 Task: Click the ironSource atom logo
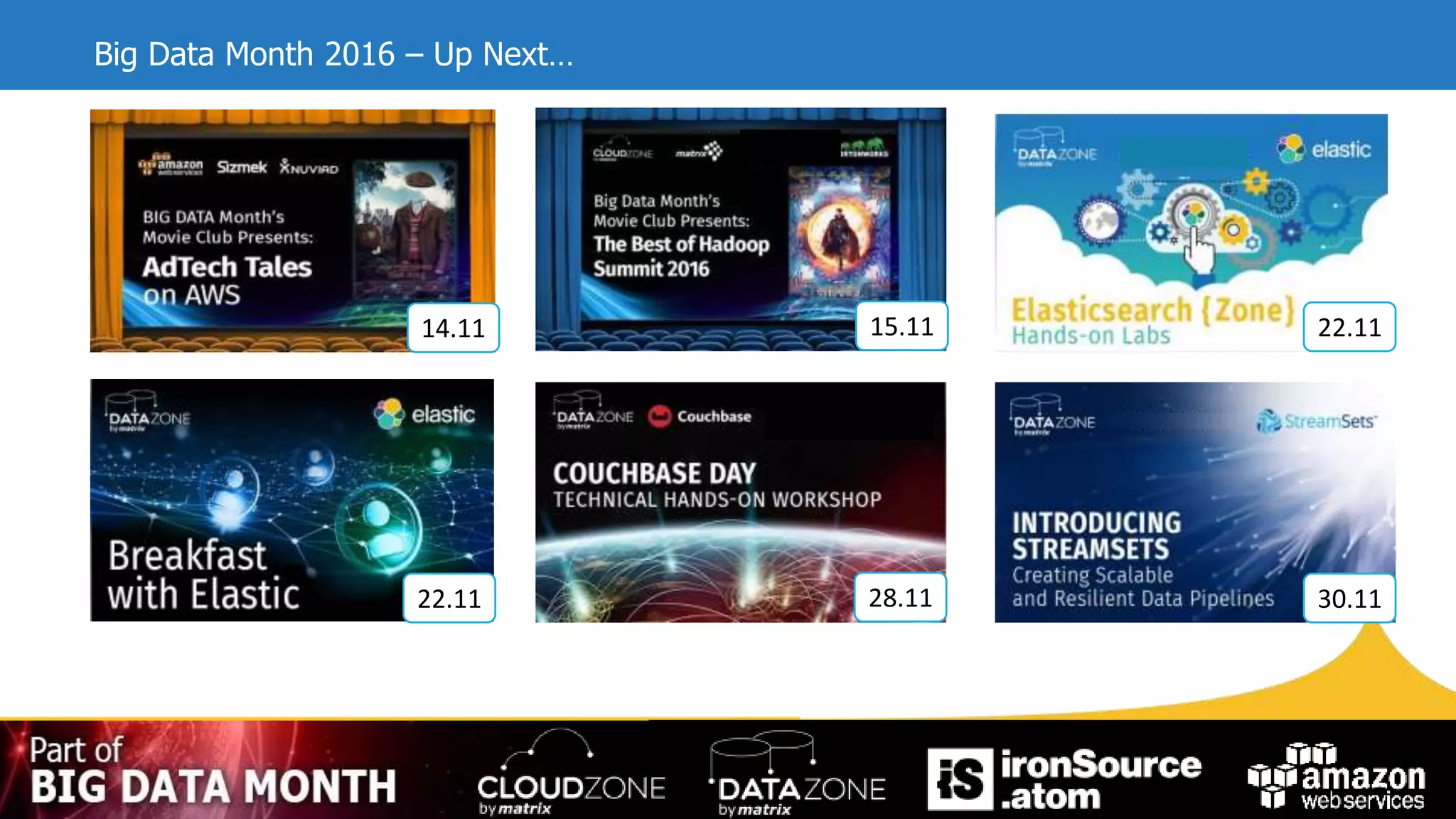[1064, 779]
